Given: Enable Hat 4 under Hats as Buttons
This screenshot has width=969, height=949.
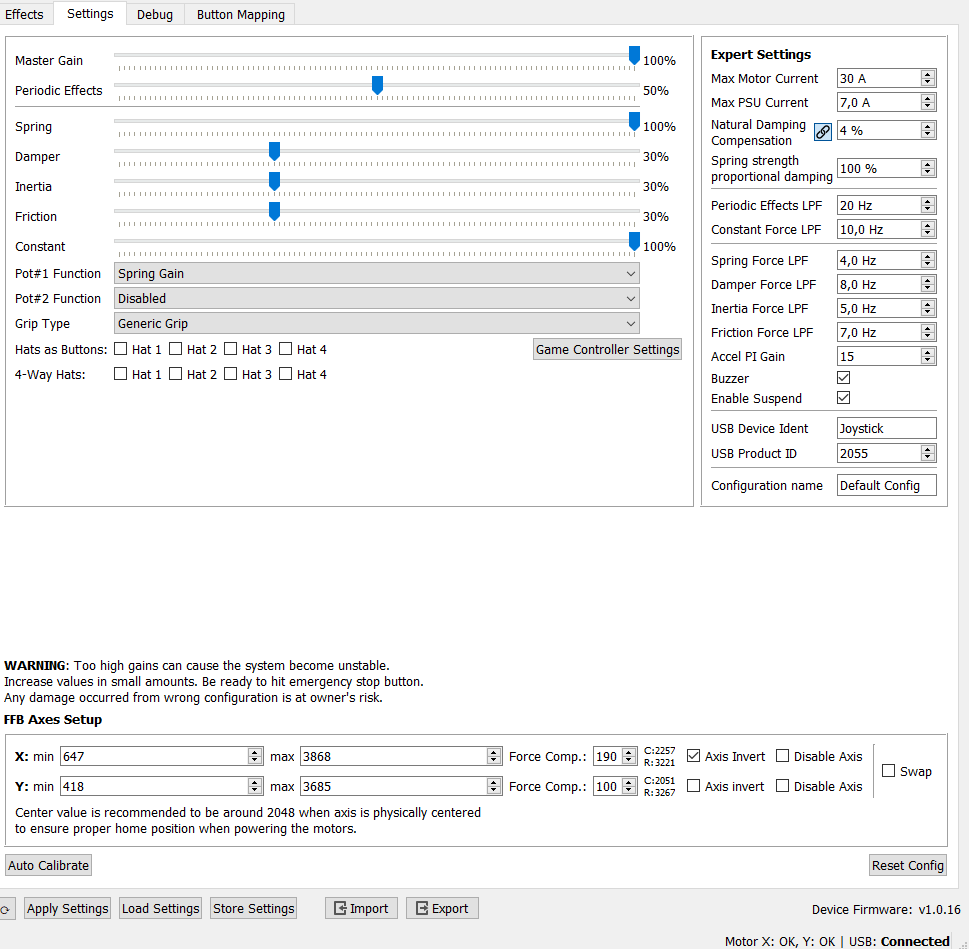Looking at the screenshot, I should 286,349.
